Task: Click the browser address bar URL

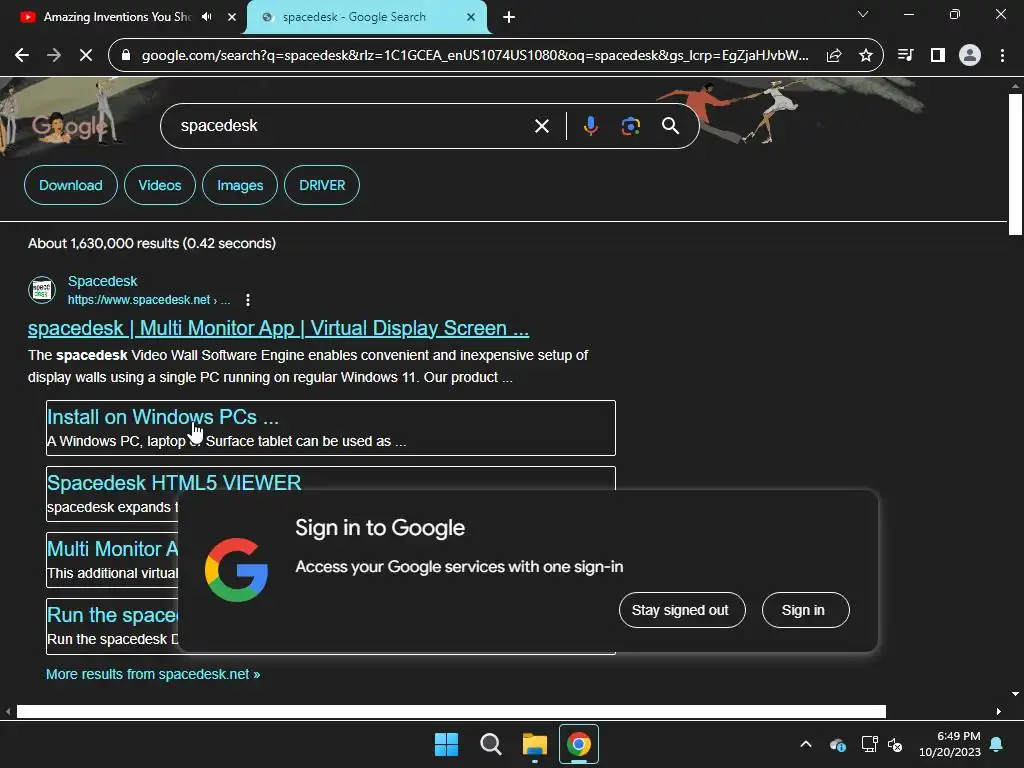Action: [475, 56]
